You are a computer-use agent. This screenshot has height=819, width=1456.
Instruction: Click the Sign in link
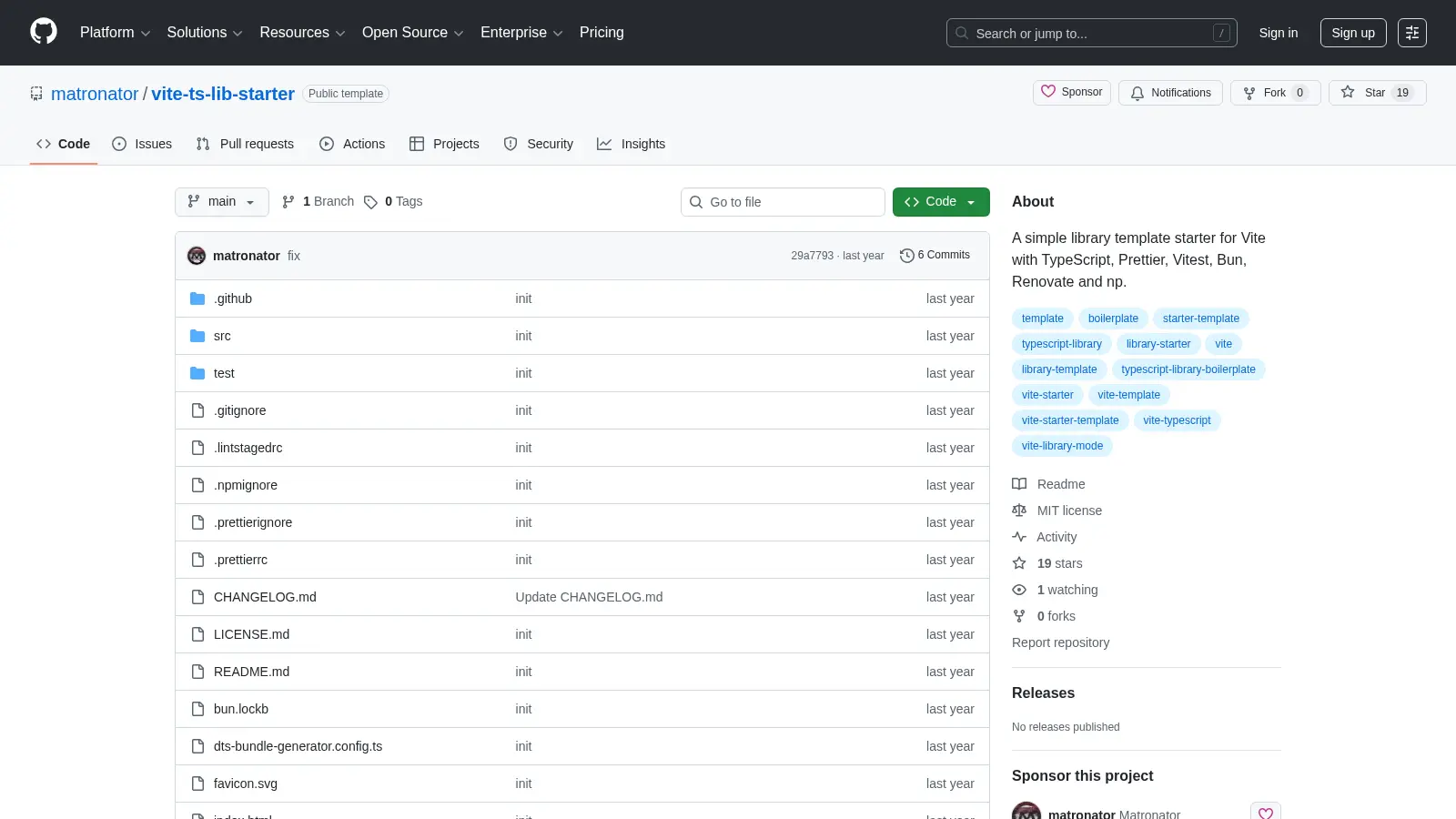pos(1279,33)
